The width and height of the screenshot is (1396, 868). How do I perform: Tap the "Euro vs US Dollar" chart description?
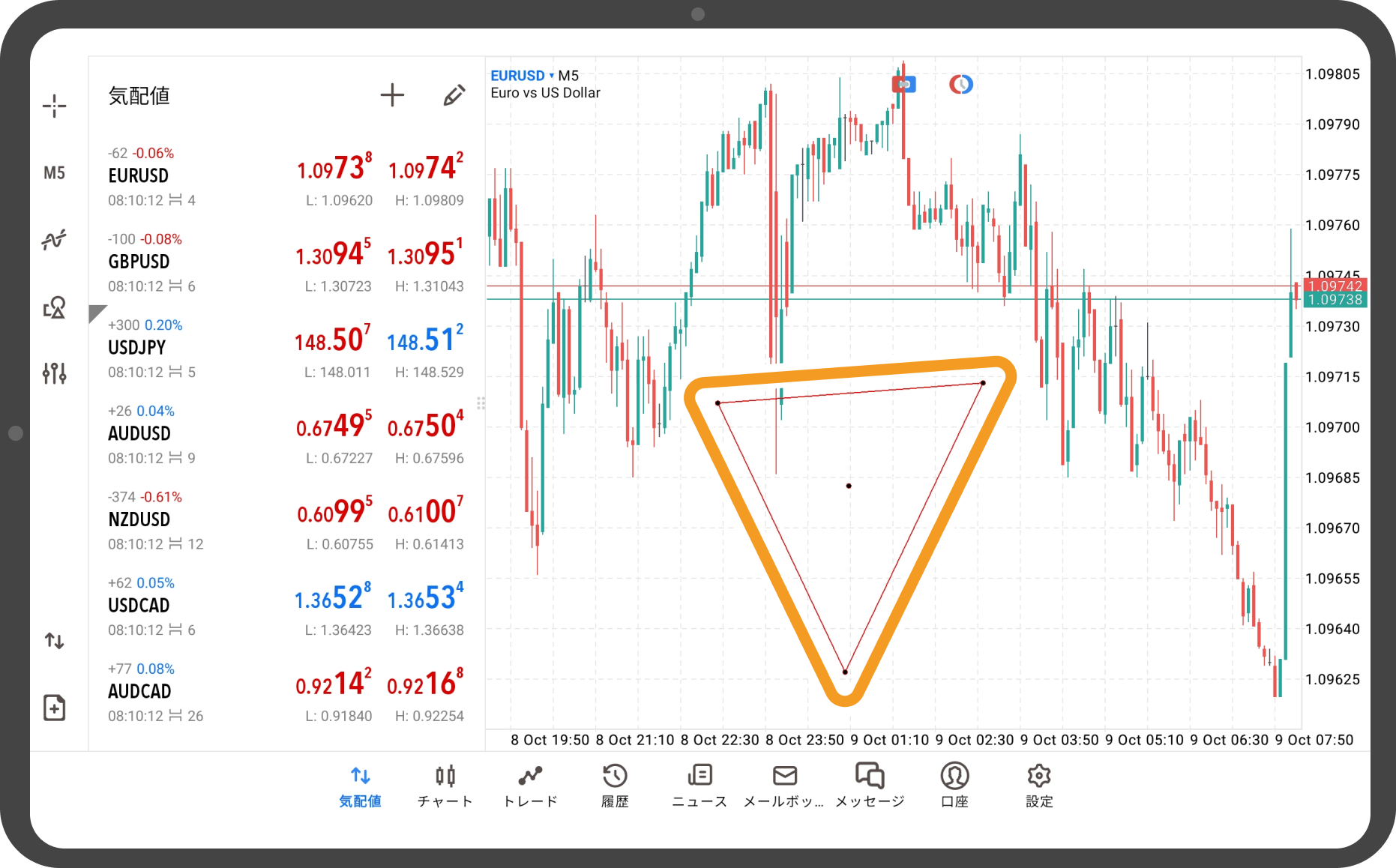pos(545,93)
